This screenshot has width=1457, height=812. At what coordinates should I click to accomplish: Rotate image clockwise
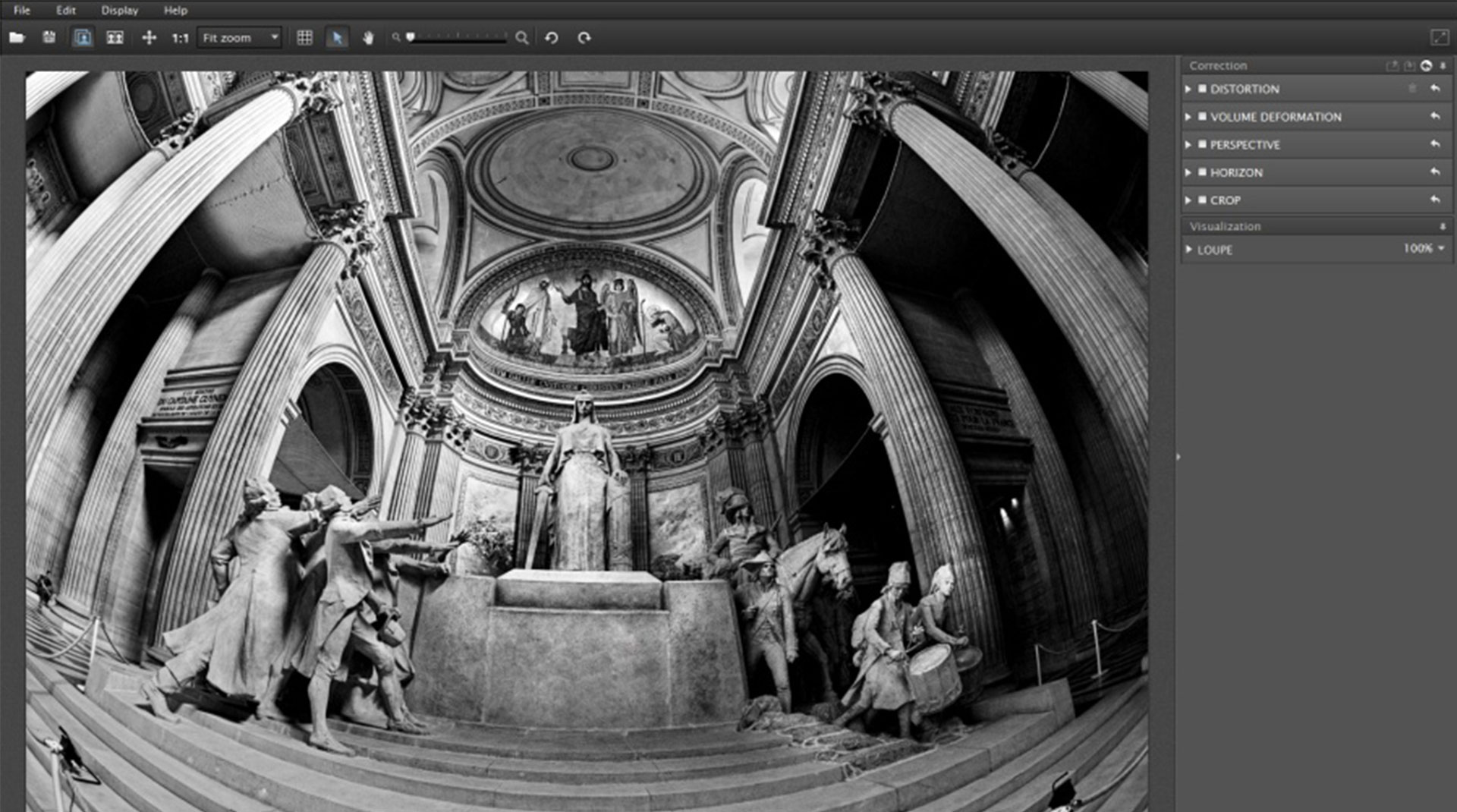(584, 37)
